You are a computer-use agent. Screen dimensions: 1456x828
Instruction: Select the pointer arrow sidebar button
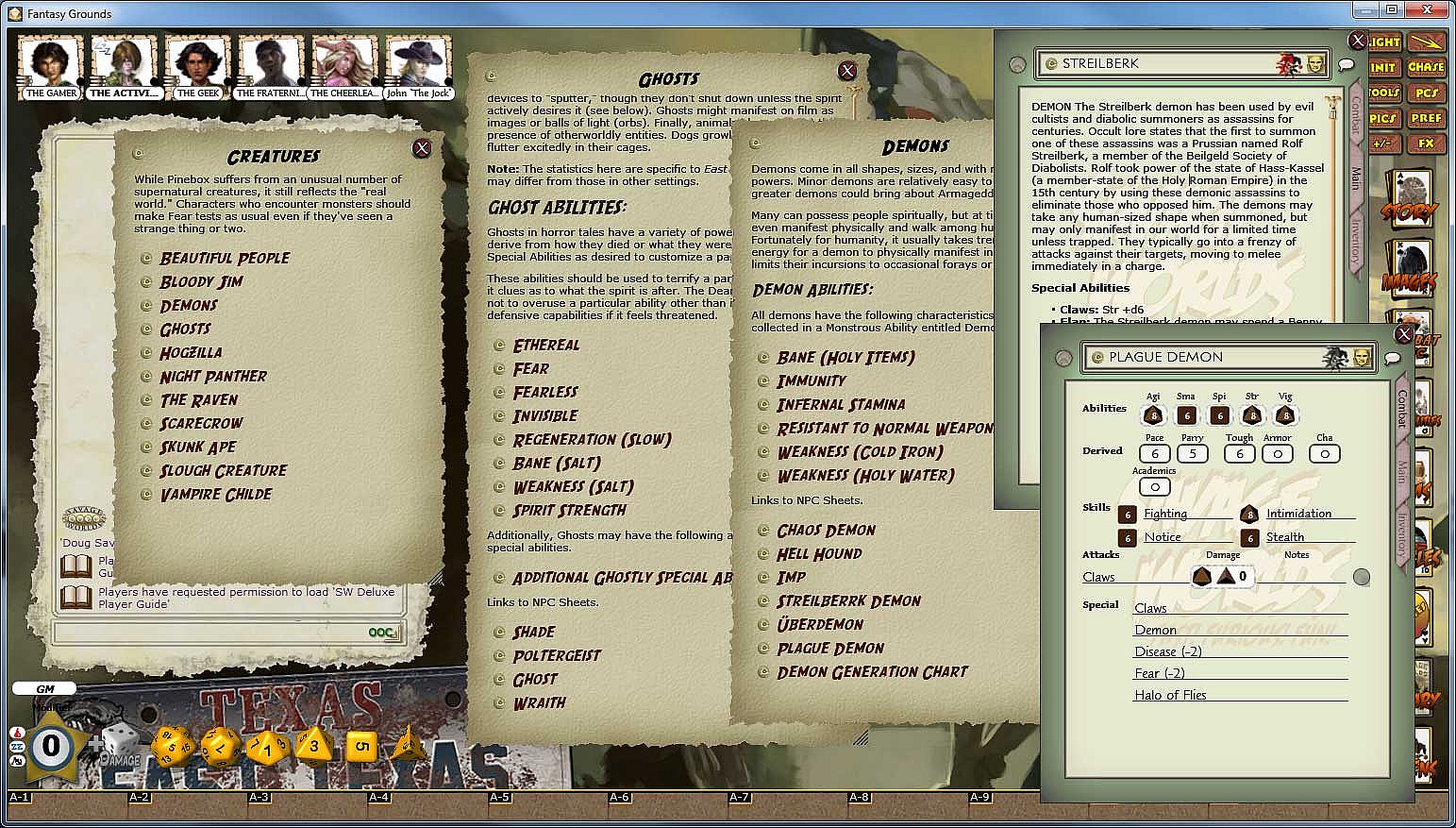[1426, 42]
